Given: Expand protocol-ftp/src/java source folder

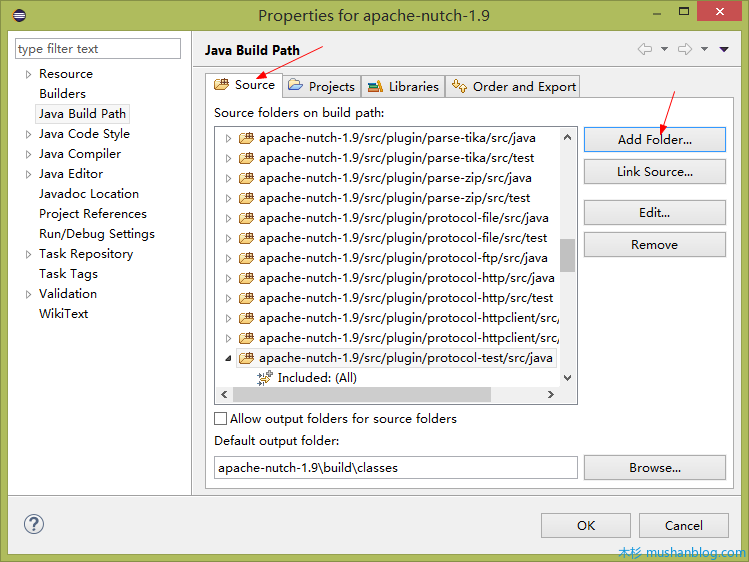Looking at the screenshot, I should click(228, 258).
